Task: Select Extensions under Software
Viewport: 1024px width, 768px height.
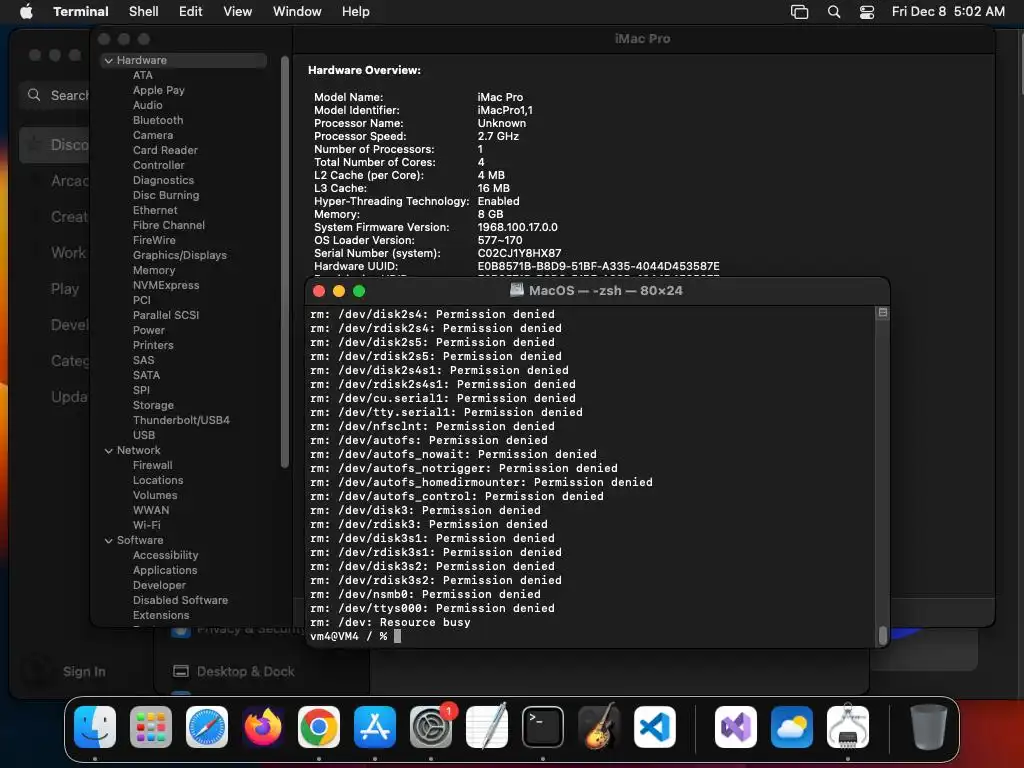Action: tap(161, 616)
